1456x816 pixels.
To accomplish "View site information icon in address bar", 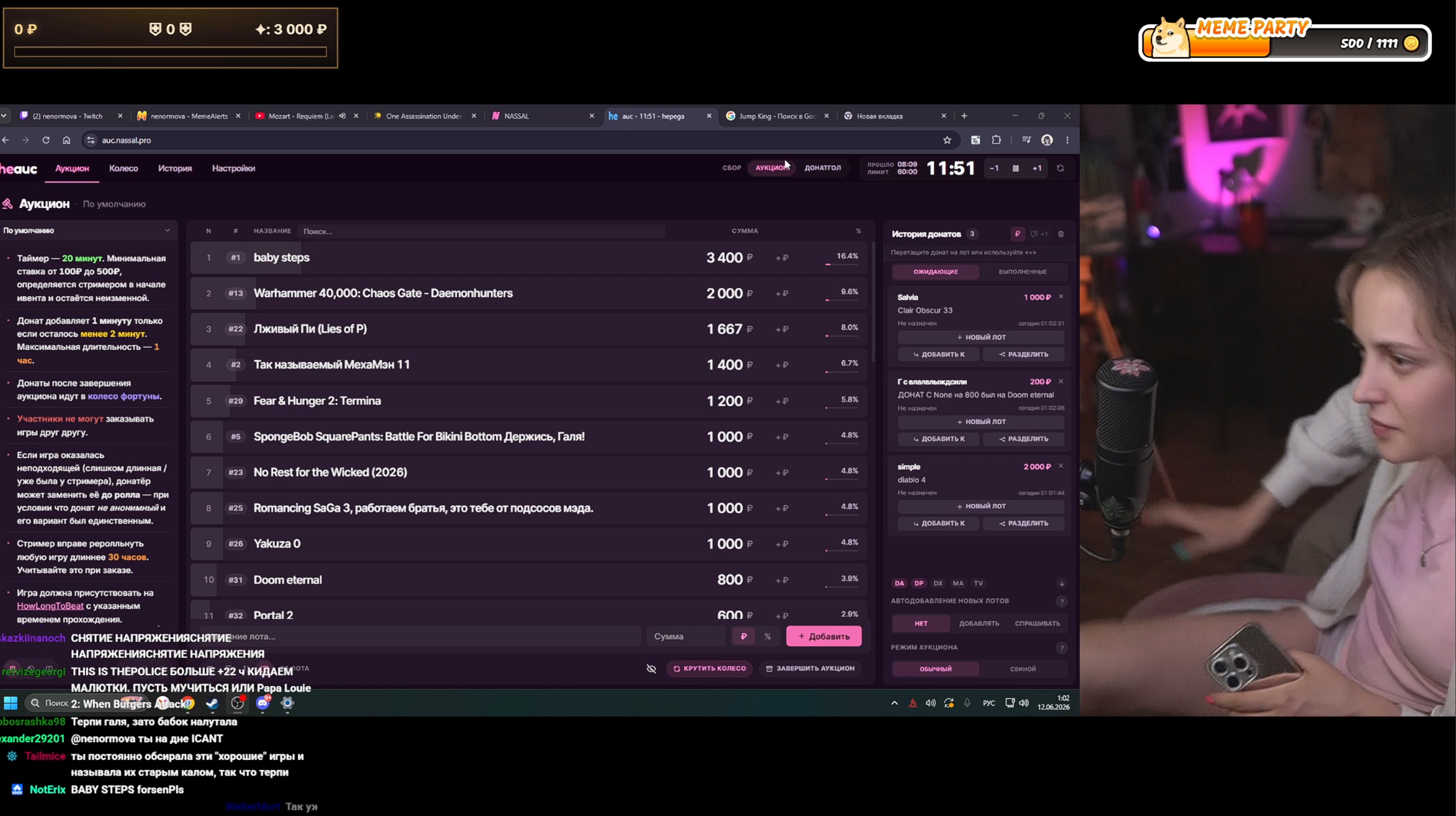I will pos(91,140).
